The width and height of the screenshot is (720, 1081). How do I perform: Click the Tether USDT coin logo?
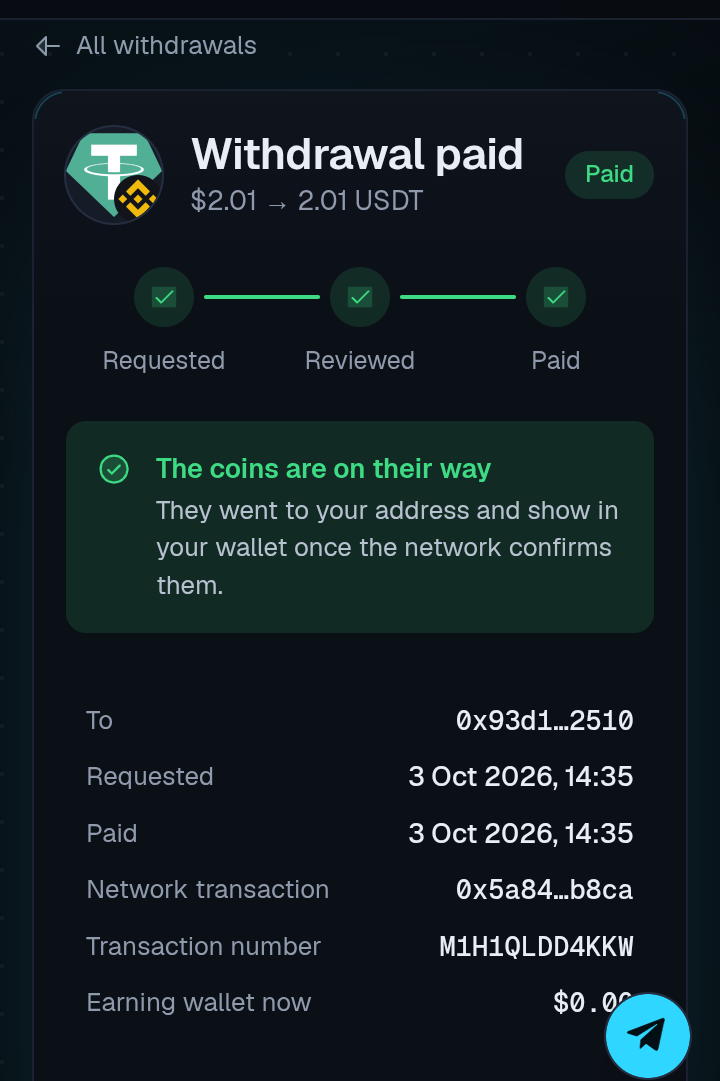click(114, 174)
